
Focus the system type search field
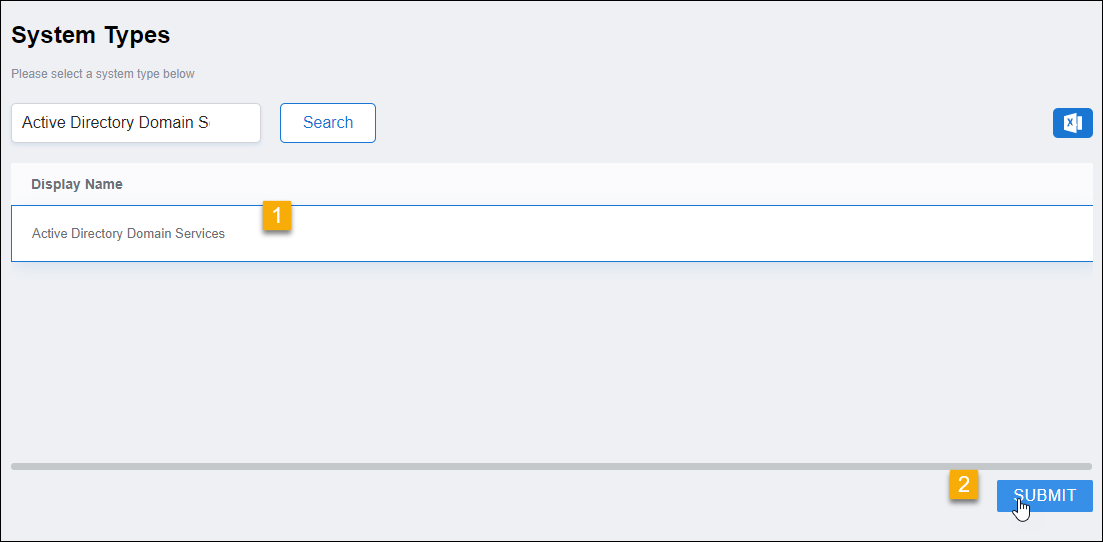(135, 123)
